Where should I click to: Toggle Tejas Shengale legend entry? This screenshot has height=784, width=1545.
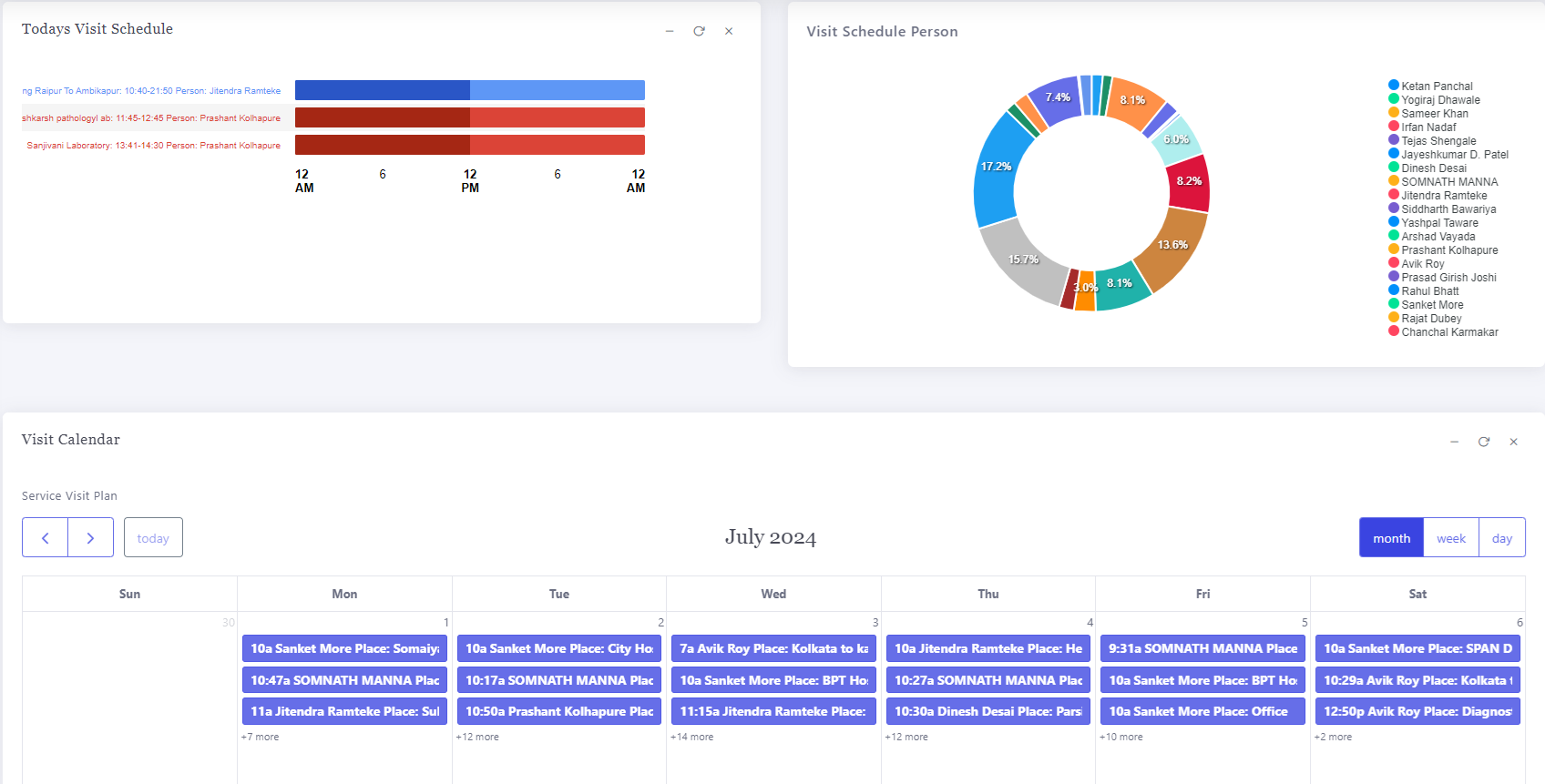click(x=1433, y=140)
